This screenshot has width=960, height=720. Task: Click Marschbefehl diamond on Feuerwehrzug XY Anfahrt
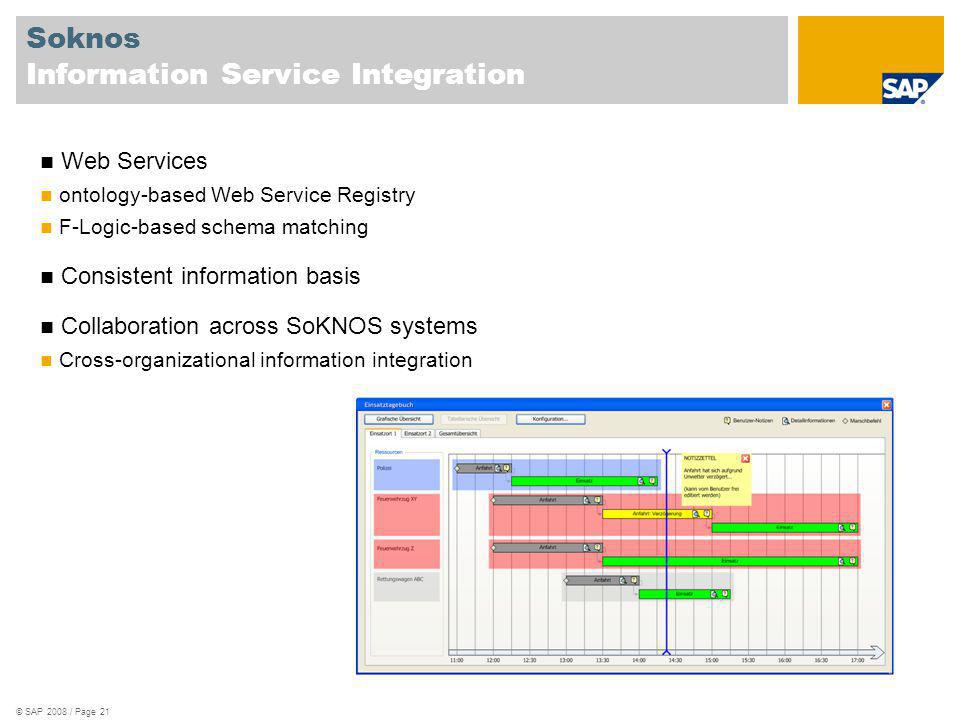[x=493, y=500]
